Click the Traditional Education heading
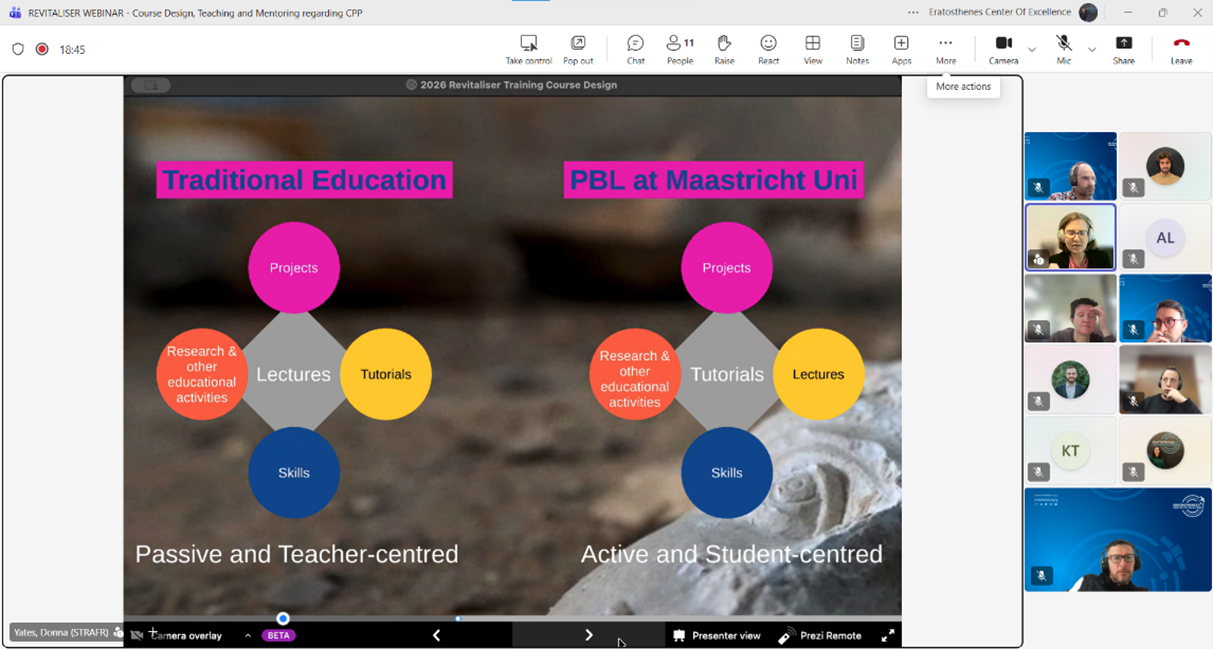Viewport: 1213px width, 649px height. tap(304, 180)
